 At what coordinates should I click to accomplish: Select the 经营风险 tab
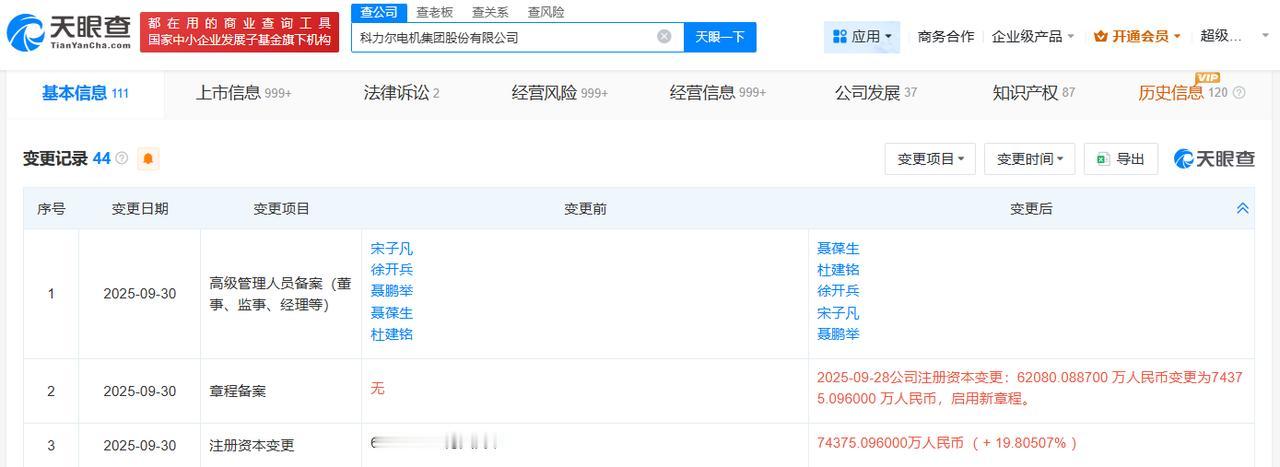pyautogui.click(x=560, y=93)
